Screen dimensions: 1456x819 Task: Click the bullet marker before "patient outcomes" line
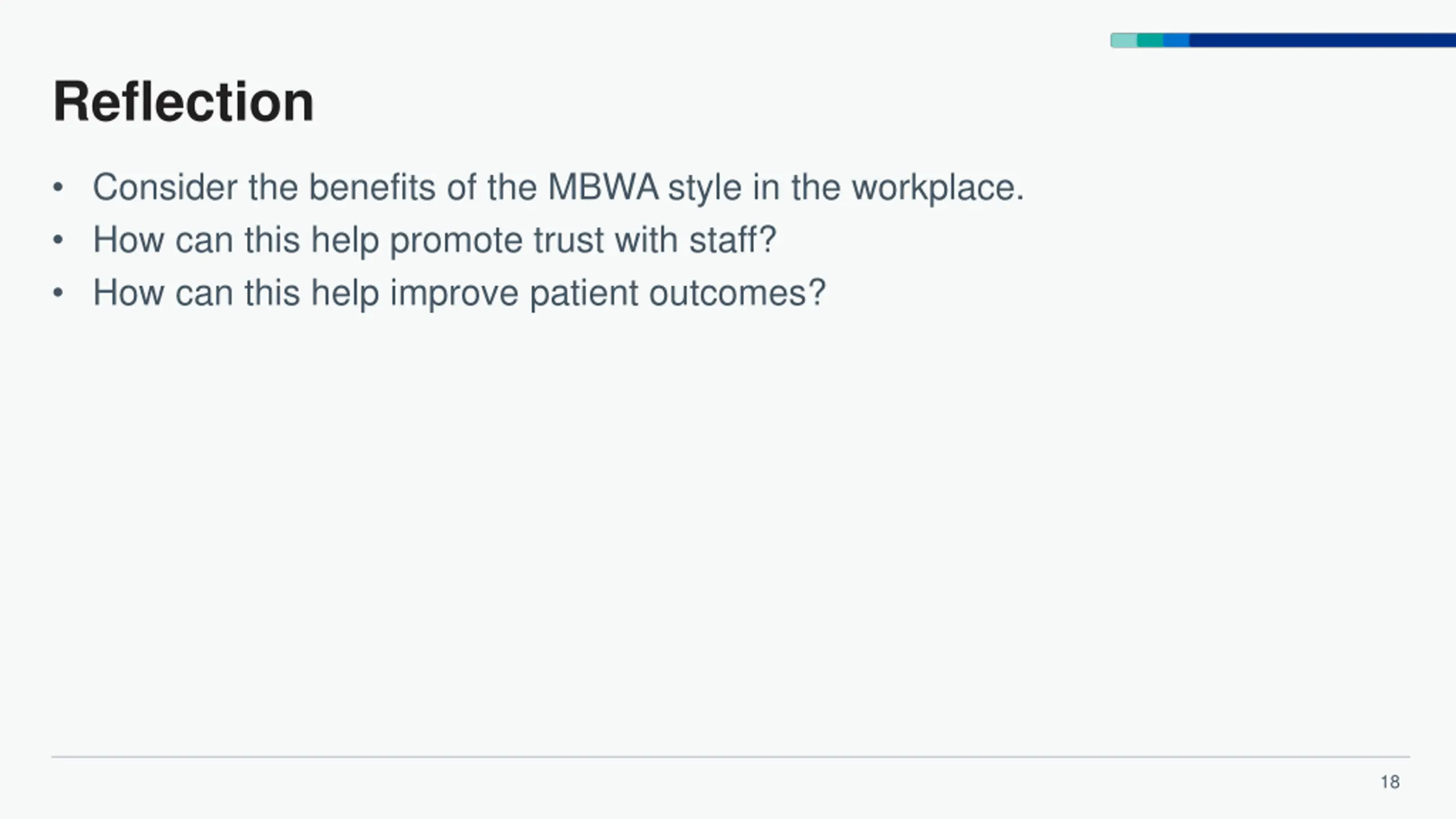coord(57,293)
